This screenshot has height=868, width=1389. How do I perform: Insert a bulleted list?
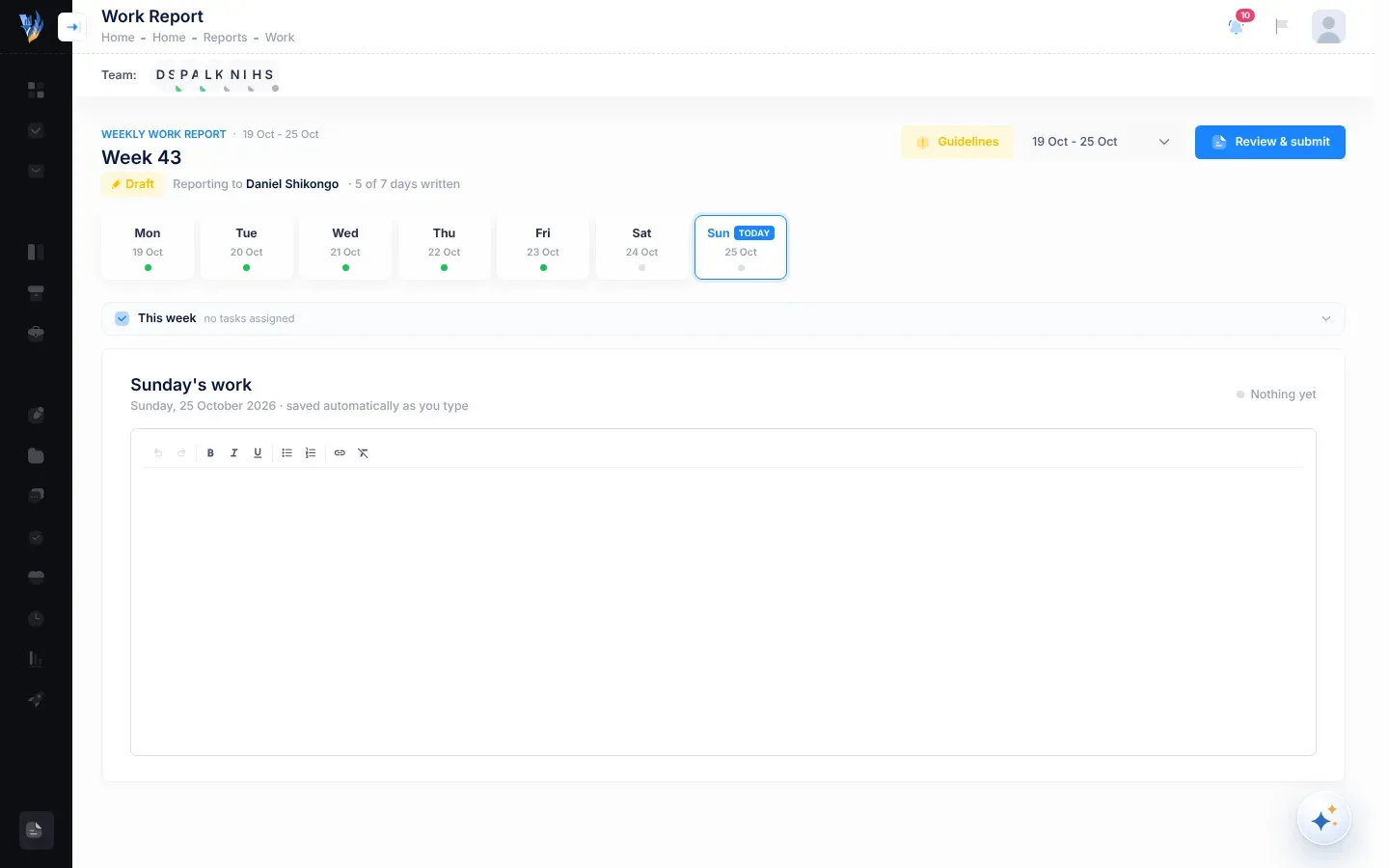(x=286, y=453)
